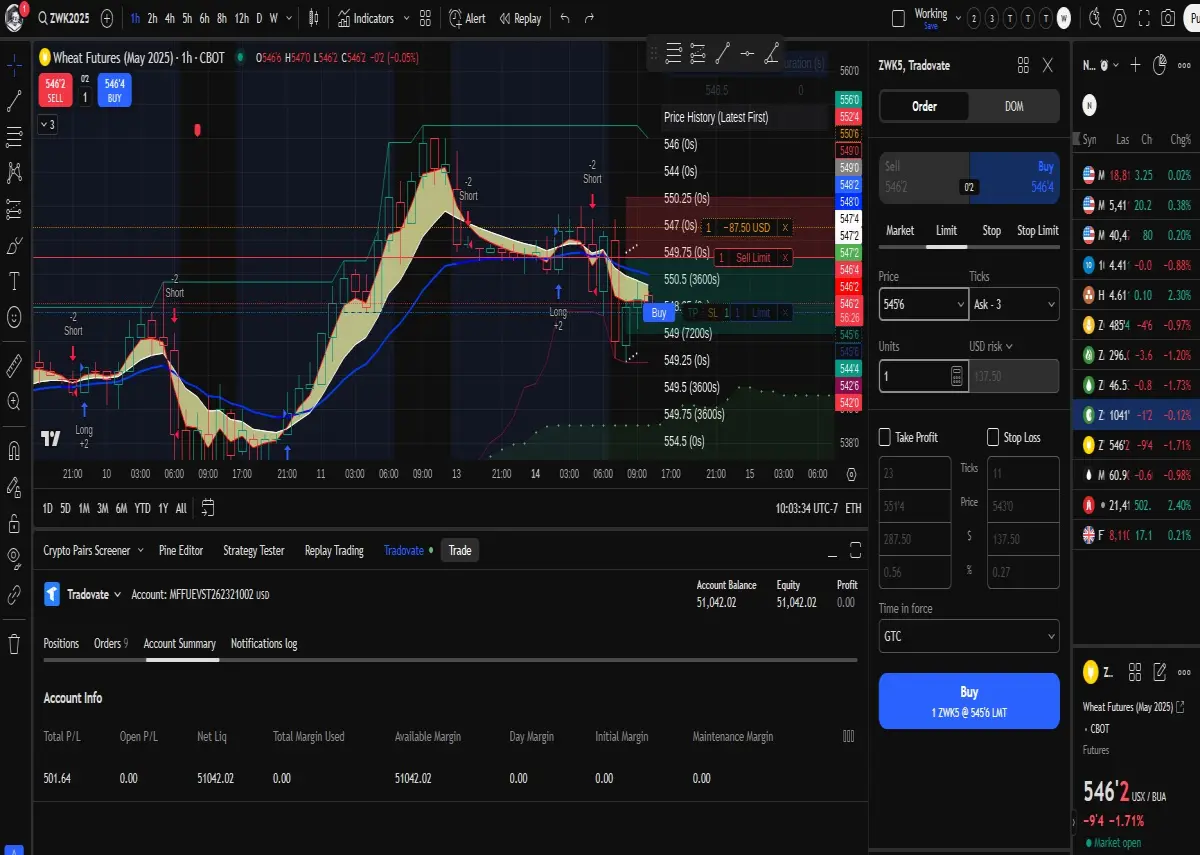Switch order panel to DOM view

point(1014,106)
